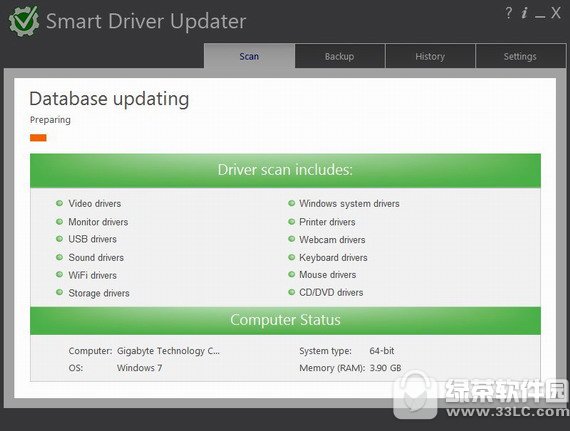The image size is (570, 431).
Task: Click the green bullet beside Printer drivers
Action: pos(291,221)
